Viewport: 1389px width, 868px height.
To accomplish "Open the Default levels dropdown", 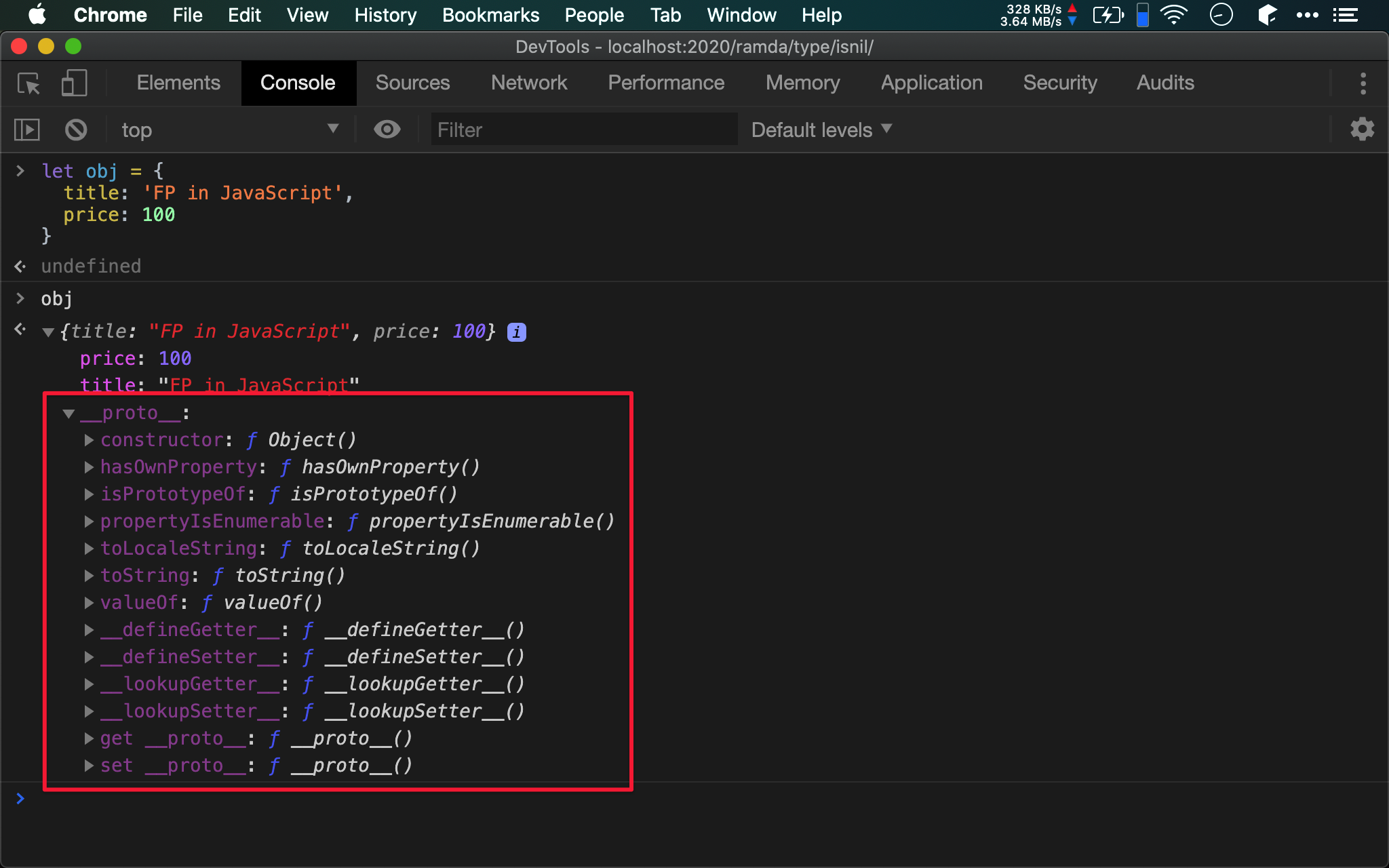I will tap(821, 130).
